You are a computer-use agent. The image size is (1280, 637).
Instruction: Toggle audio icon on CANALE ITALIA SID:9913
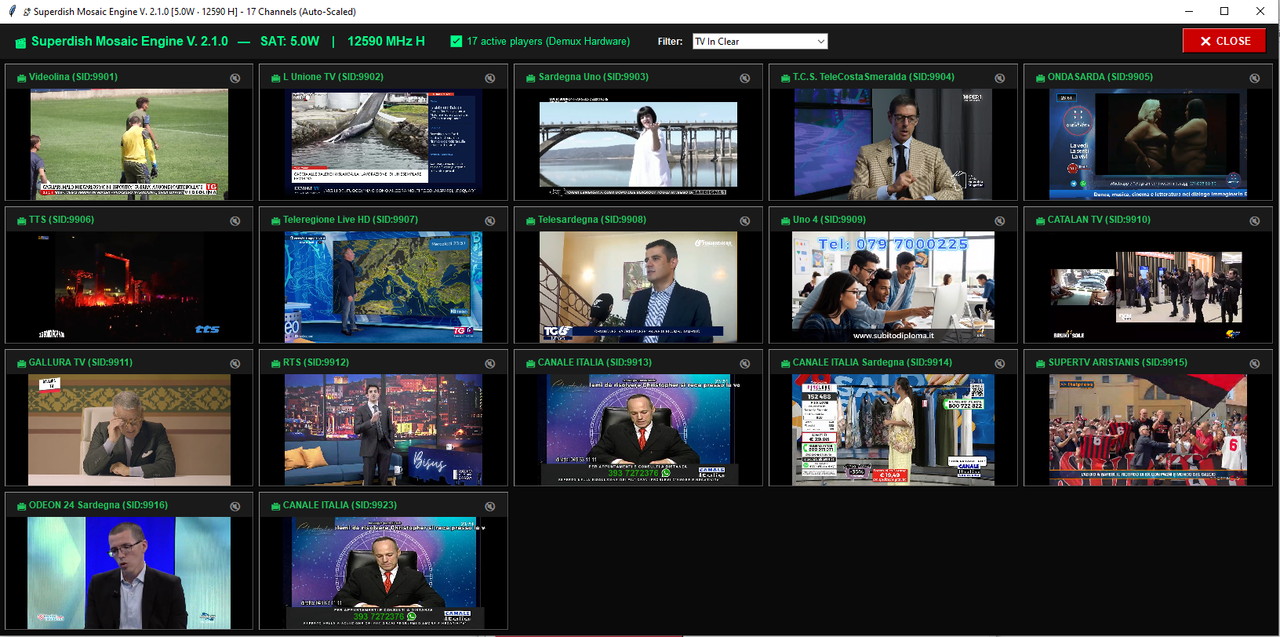click(x=745, y=364)
